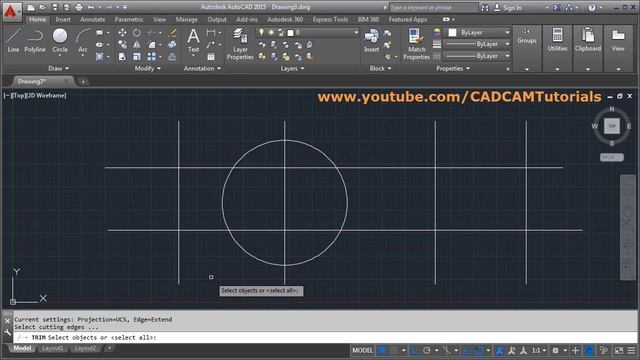This screenshot has width=640, height=360.
Task: Open the layer selection dropdown
Action: (x=356, y=32)
